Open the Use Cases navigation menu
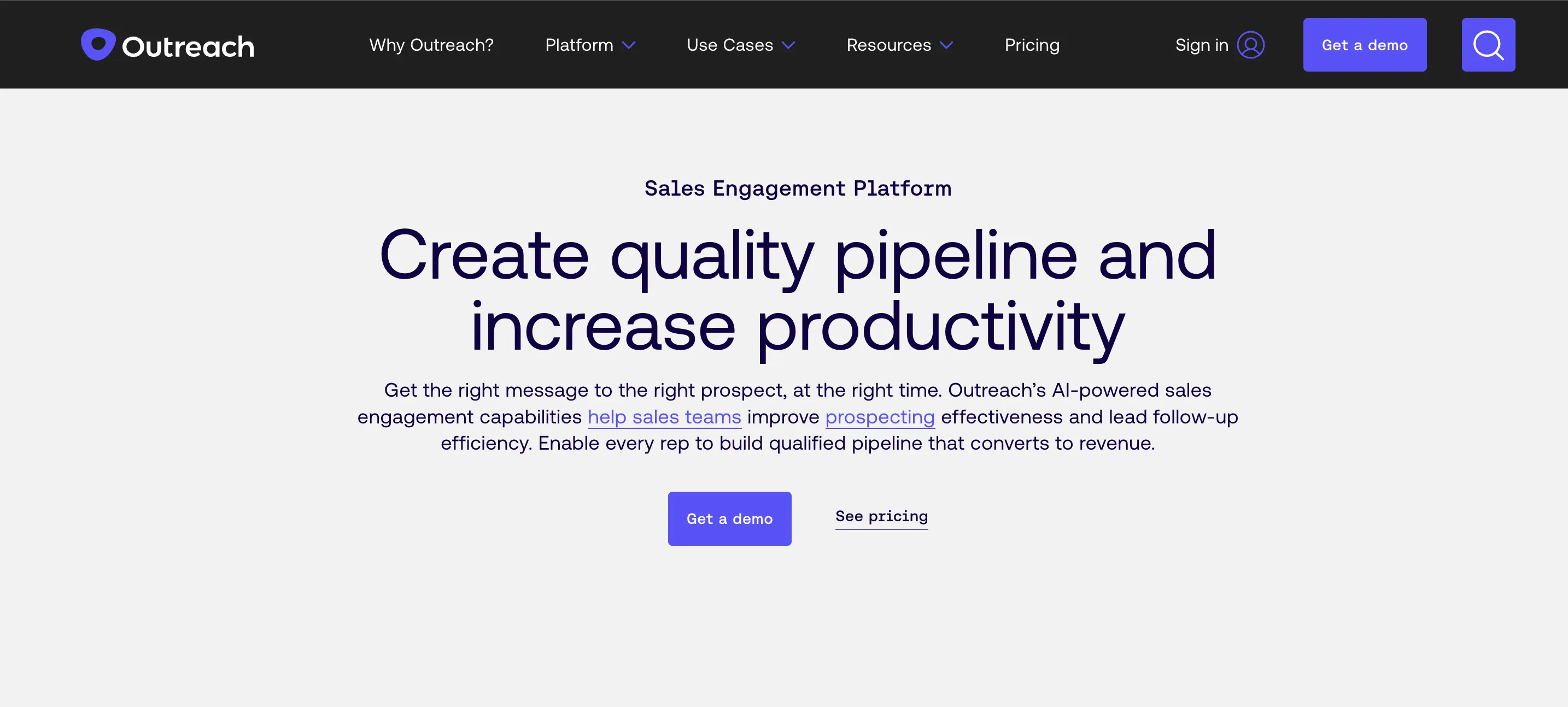Image resolution: width=1568 pixels, height=707 pixels. point(729,44)
